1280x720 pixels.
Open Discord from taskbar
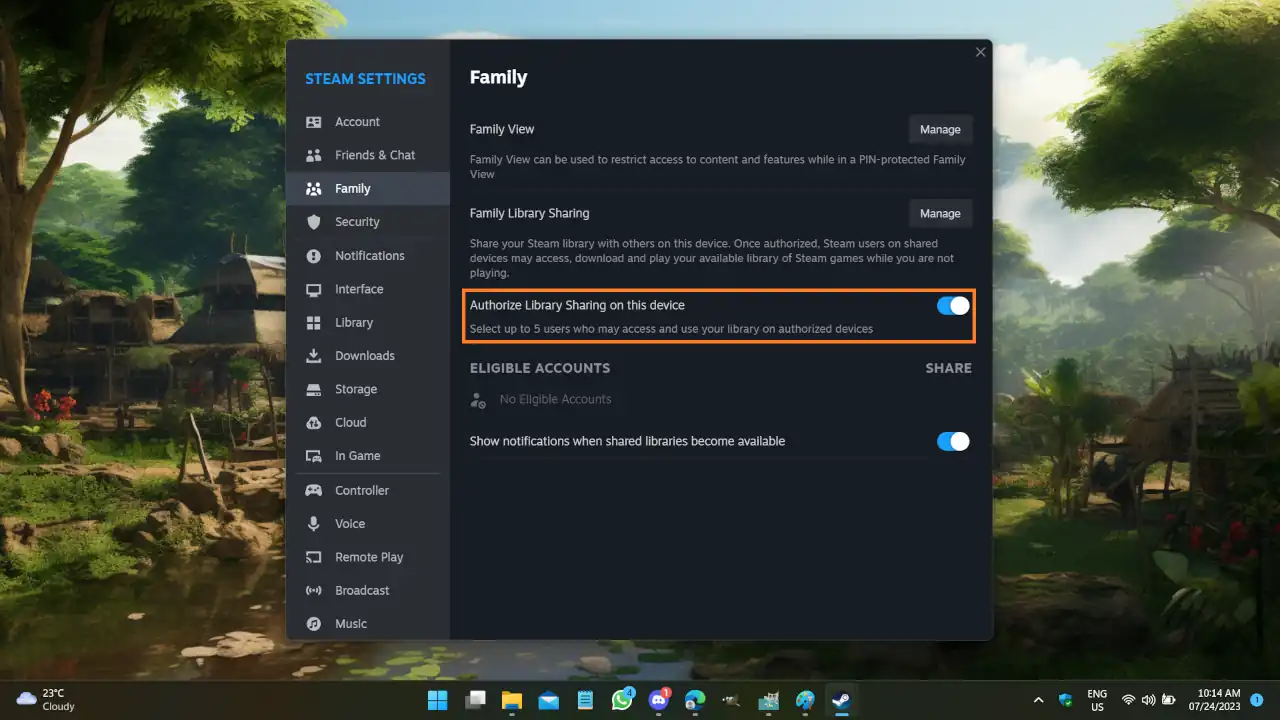(x=658, y=700)
